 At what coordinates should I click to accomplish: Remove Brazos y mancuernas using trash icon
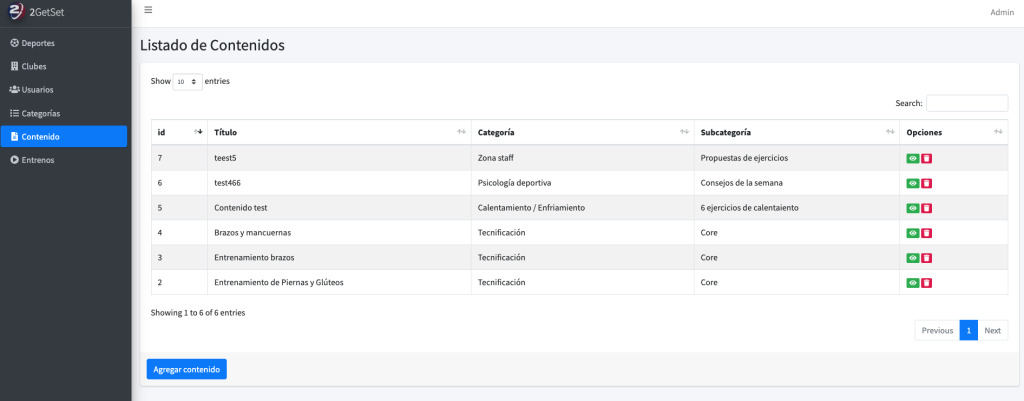pos(926,233)
